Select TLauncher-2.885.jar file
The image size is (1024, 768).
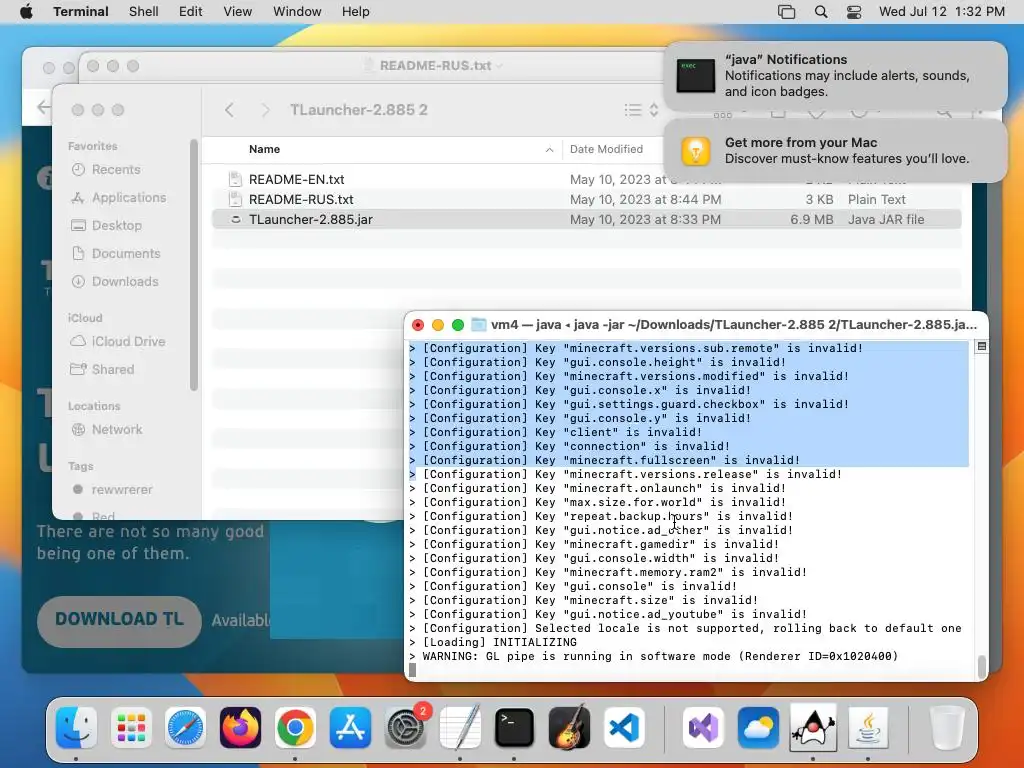[x=586, y=219]
